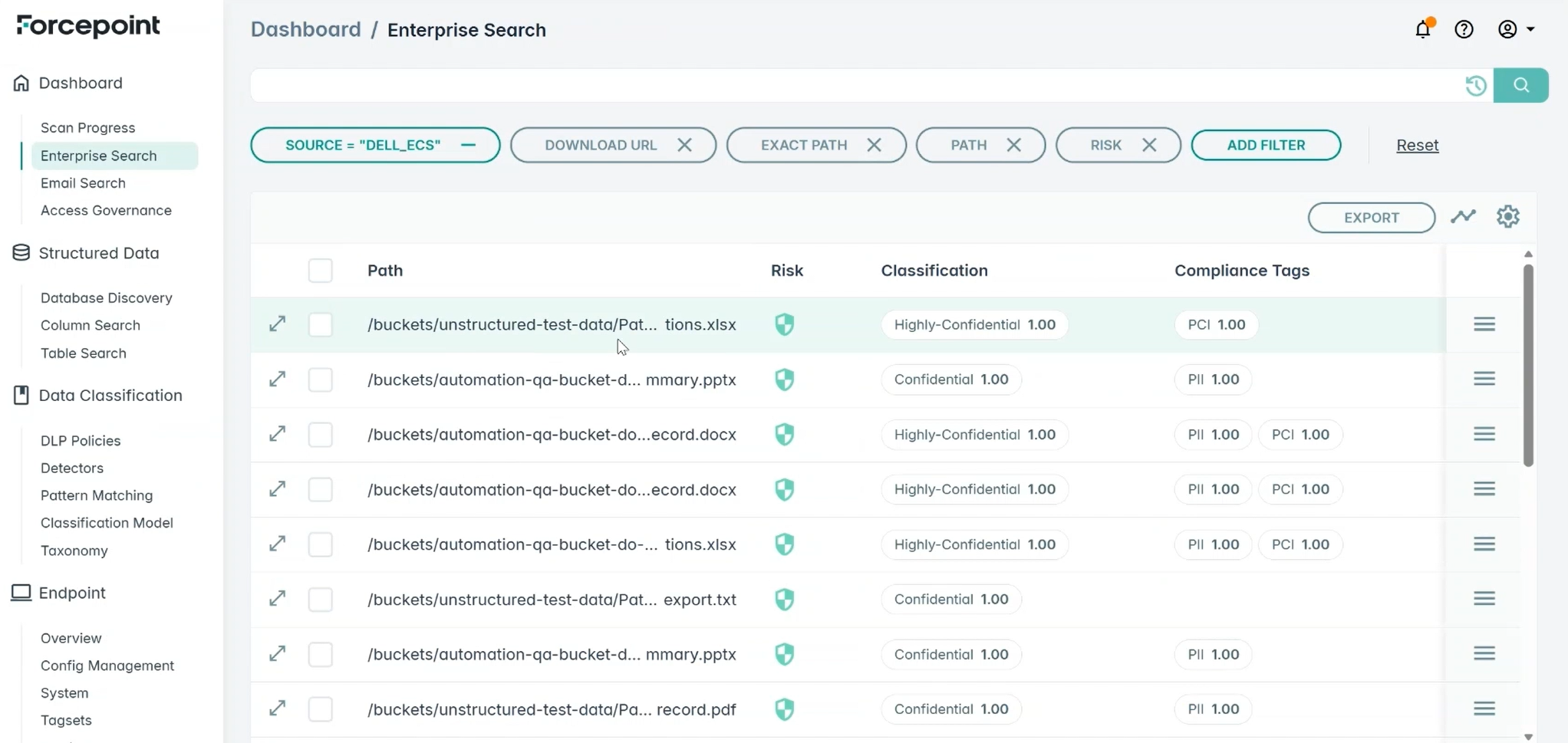Open Database Discovery

[106, 298]
